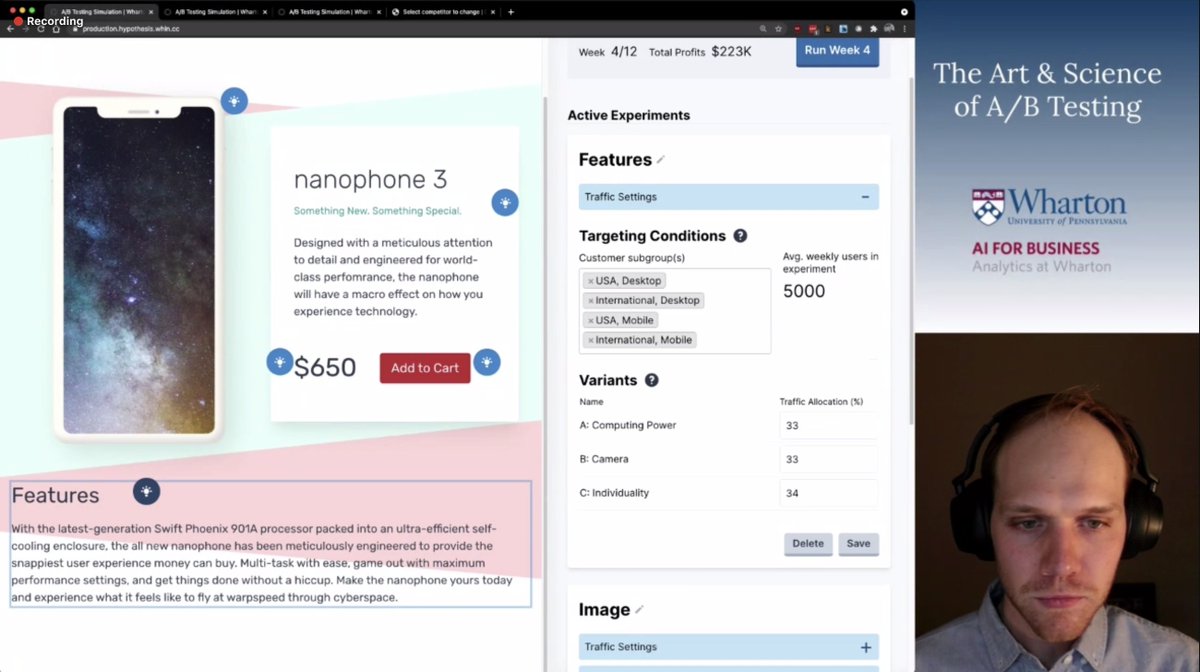
Task: Expand the Image Traffic Settings section
Action: point(865,647)
